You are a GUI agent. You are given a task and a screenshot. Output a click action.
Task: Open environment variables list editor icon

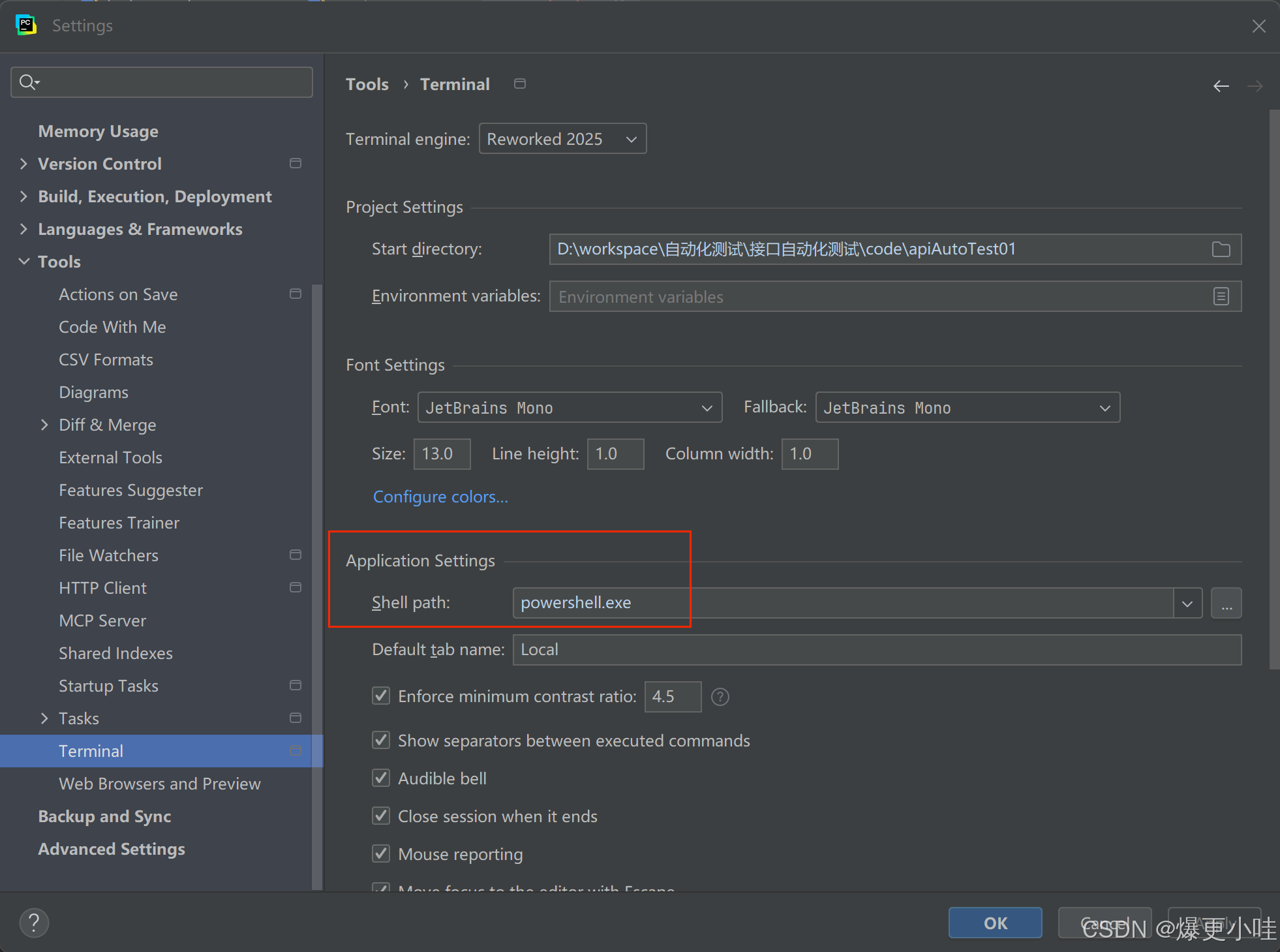1221,296
